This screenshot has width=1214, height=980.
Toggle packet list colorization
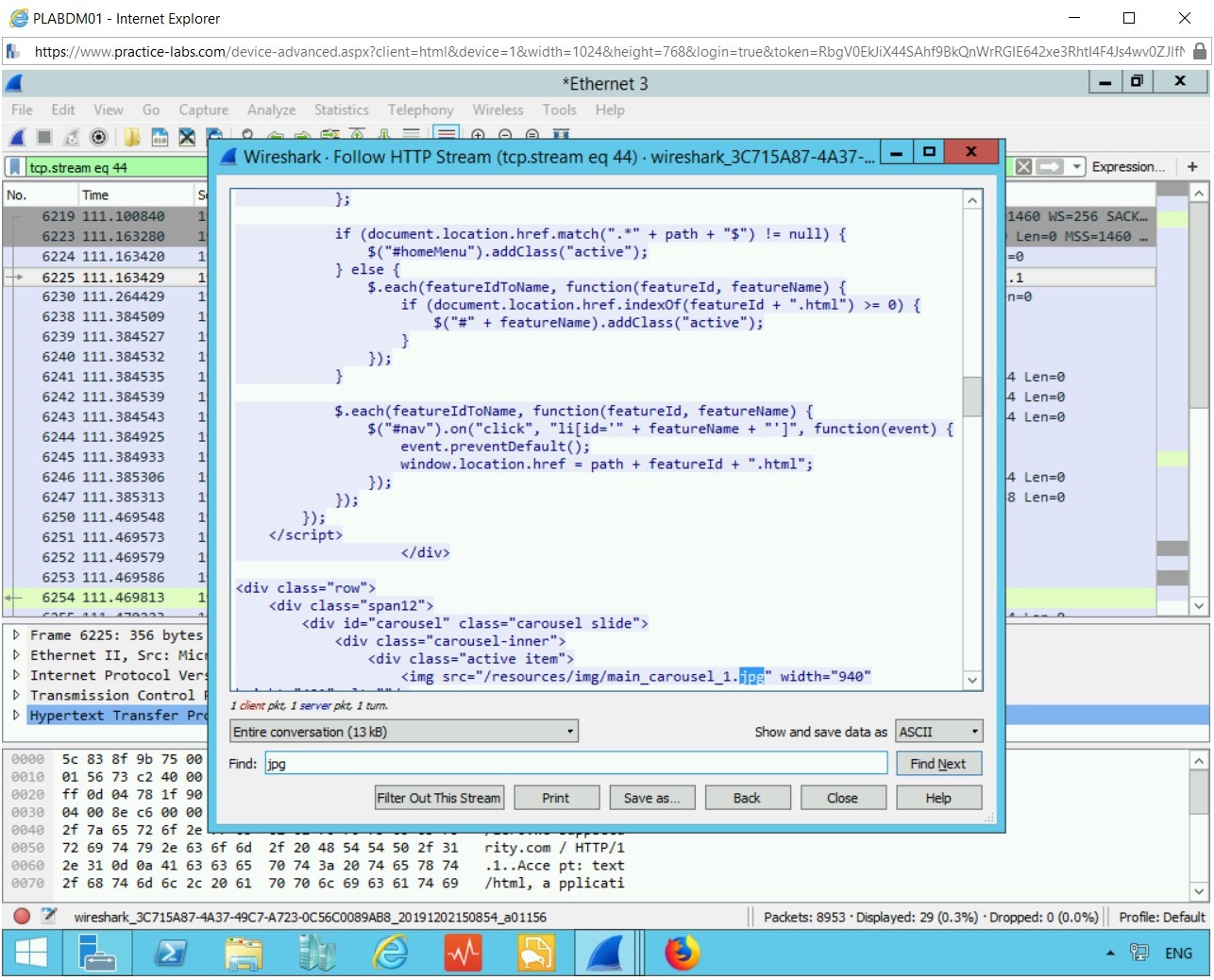(x=447, y=136)
